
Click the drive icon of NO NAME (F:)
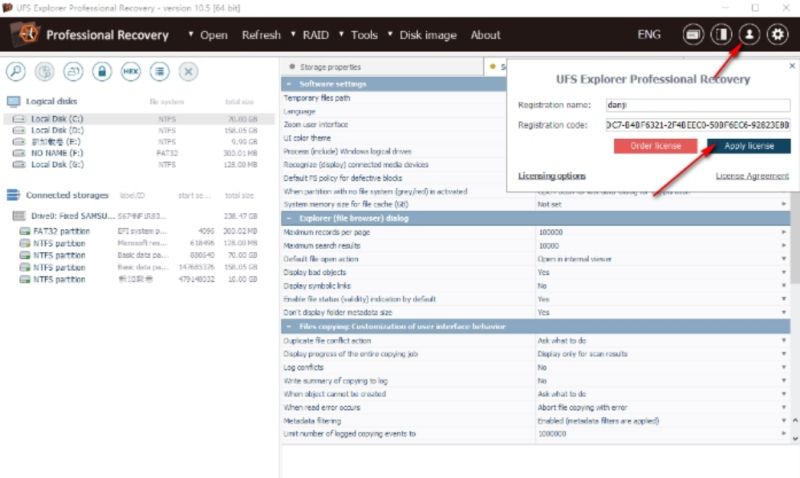pos(19,153)
